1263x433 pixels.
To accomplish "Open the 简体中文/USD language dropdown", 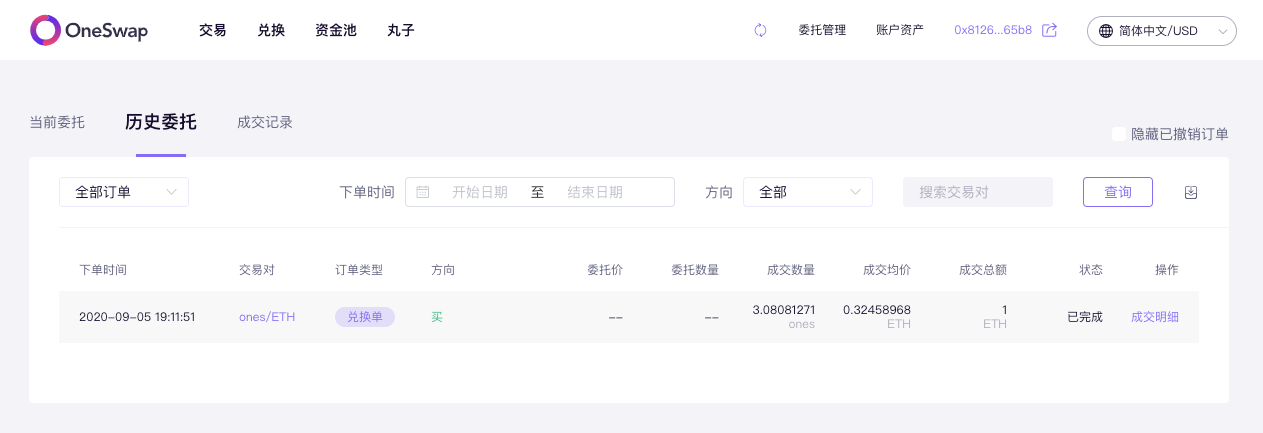I will pos(1162,31).
